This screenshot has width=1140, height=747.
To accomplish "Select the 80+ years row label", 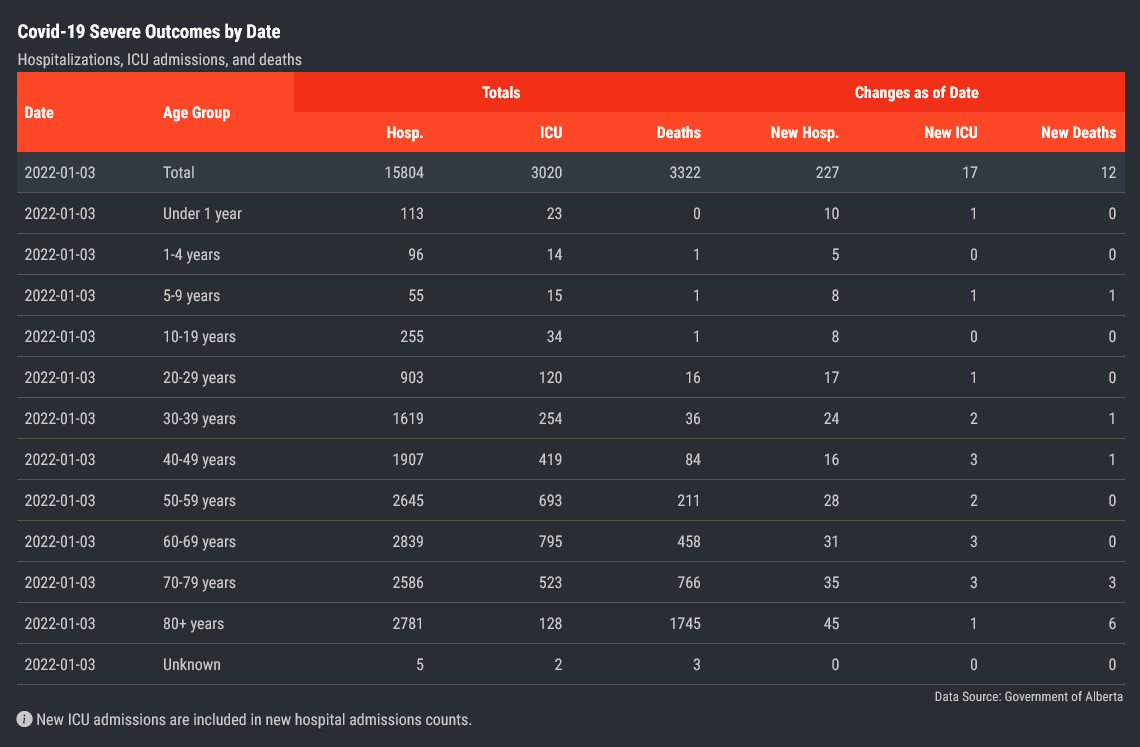I will (193, 623).
